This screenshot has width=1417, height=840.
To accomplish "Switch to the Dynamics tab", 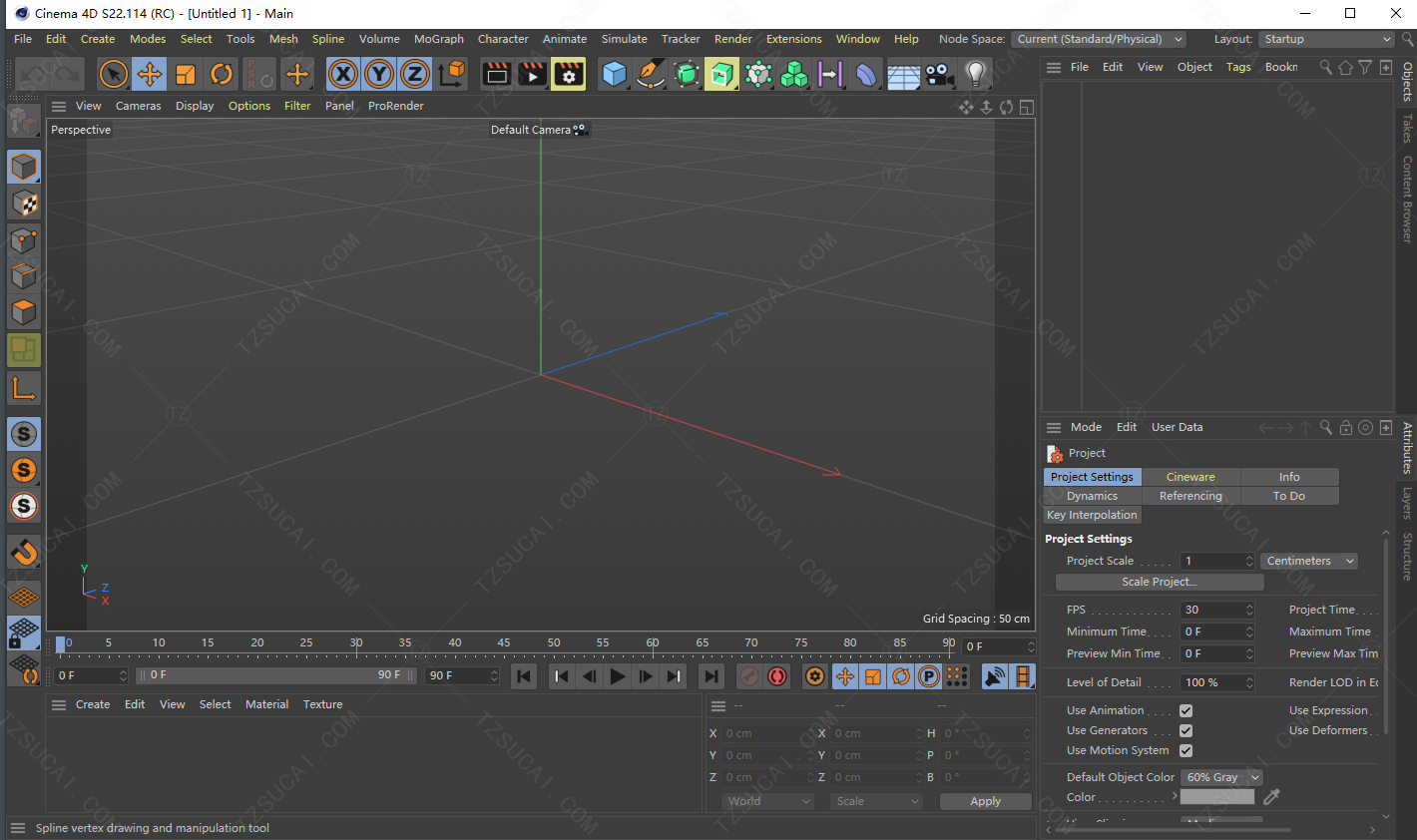I will point(1092,496).
